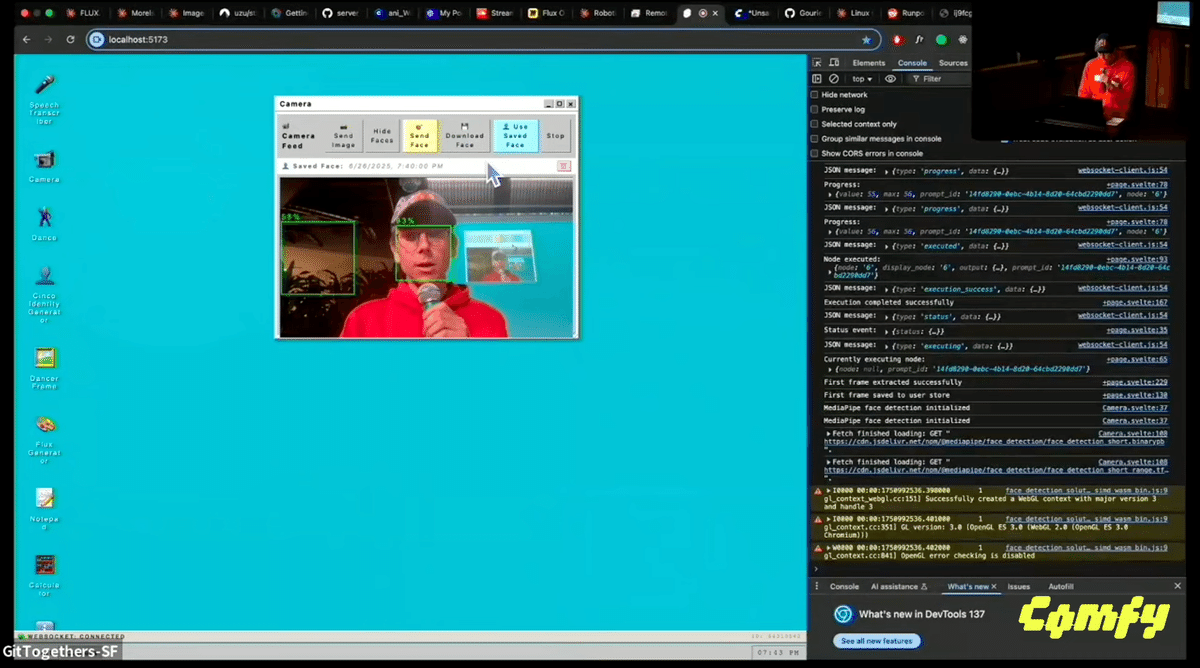Reload the page in the browser
The image size is (1200, 668).
pos(70,40)
